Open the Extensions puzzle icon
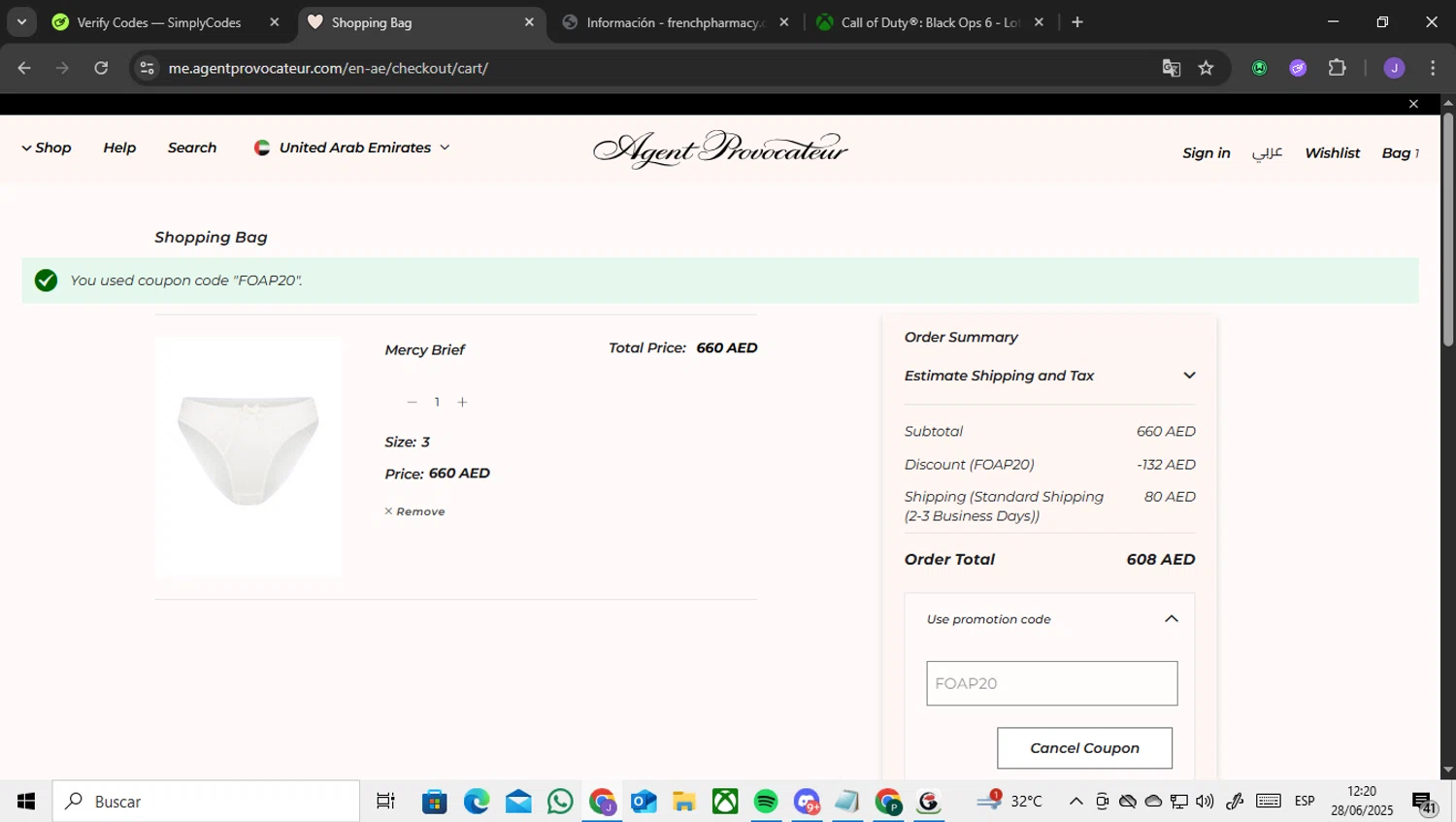This screenshot has height=822, width=1456. pos(1337,68)
